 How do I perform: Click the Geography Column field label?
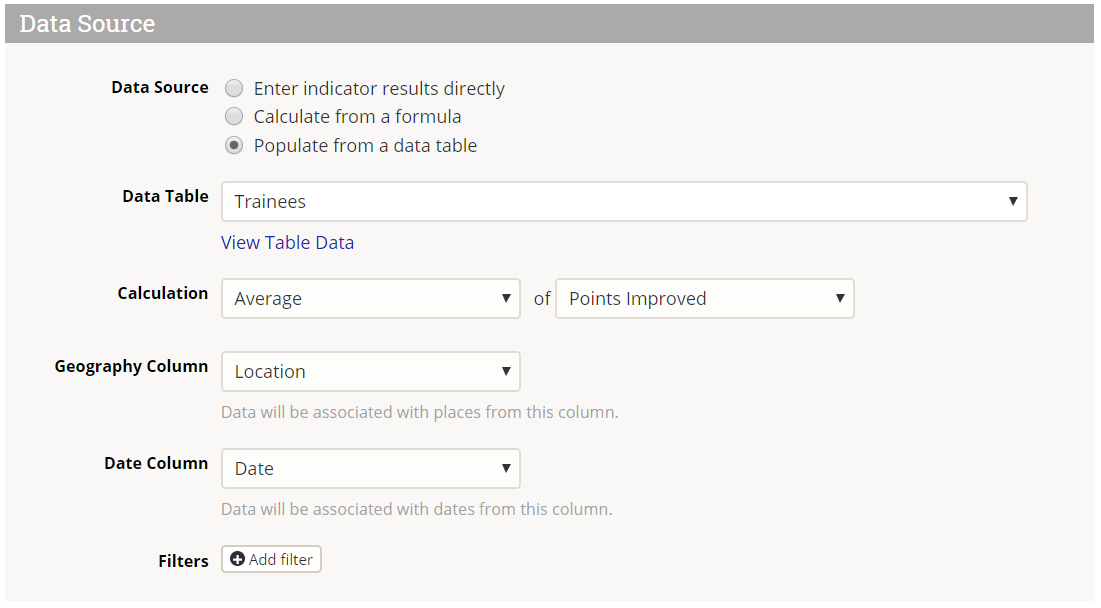pyautogui.click(x=131, y=366)
